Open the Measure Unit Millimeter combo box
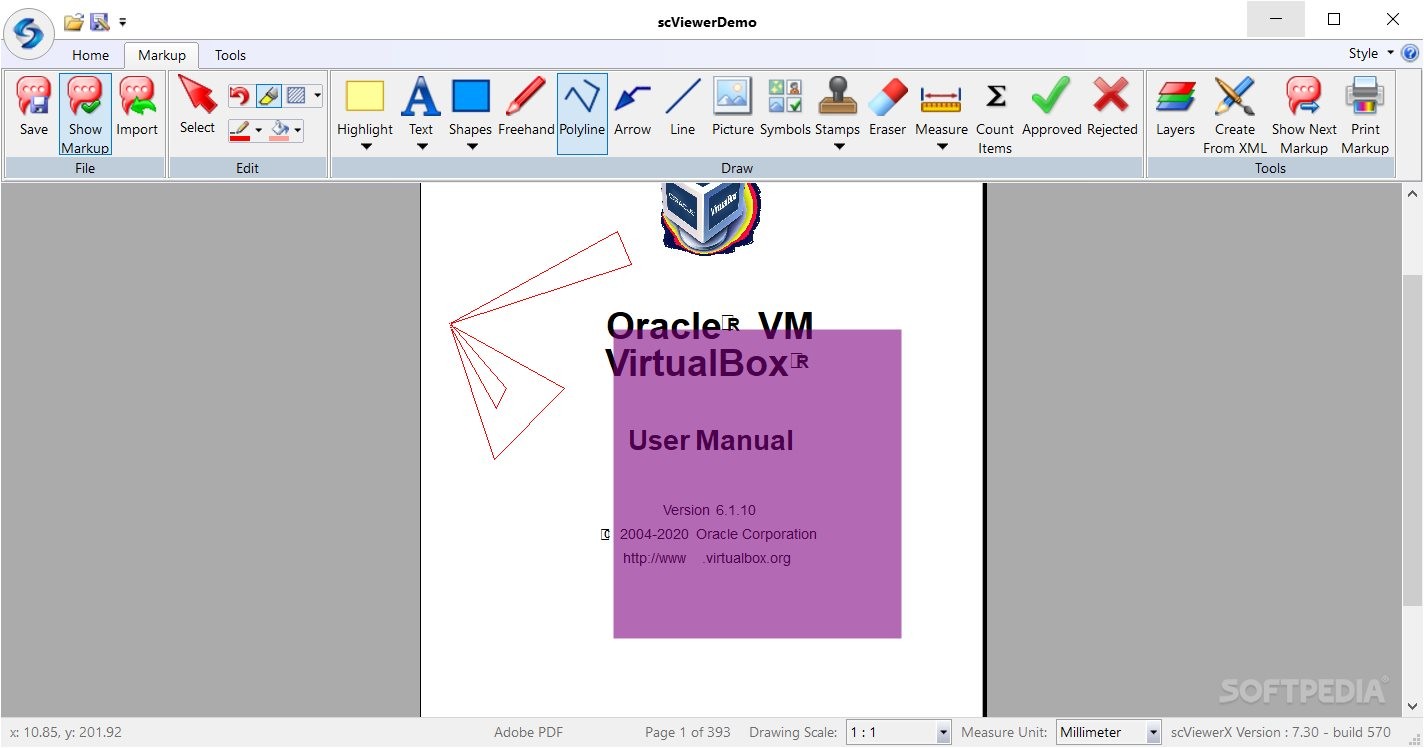The width and height of the screenshot is (1424, 748). coord(1109,732)
